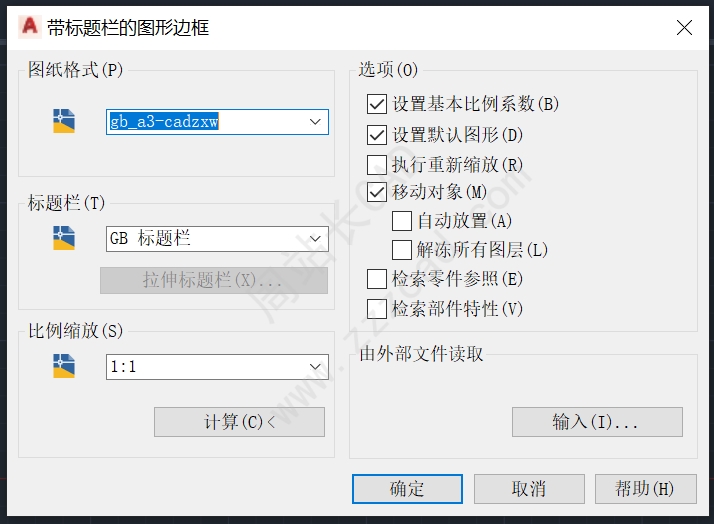This screenshot has width=714, height=524.
Task: Open help via 帮助(H) button
Action: (x=645, y=488)
